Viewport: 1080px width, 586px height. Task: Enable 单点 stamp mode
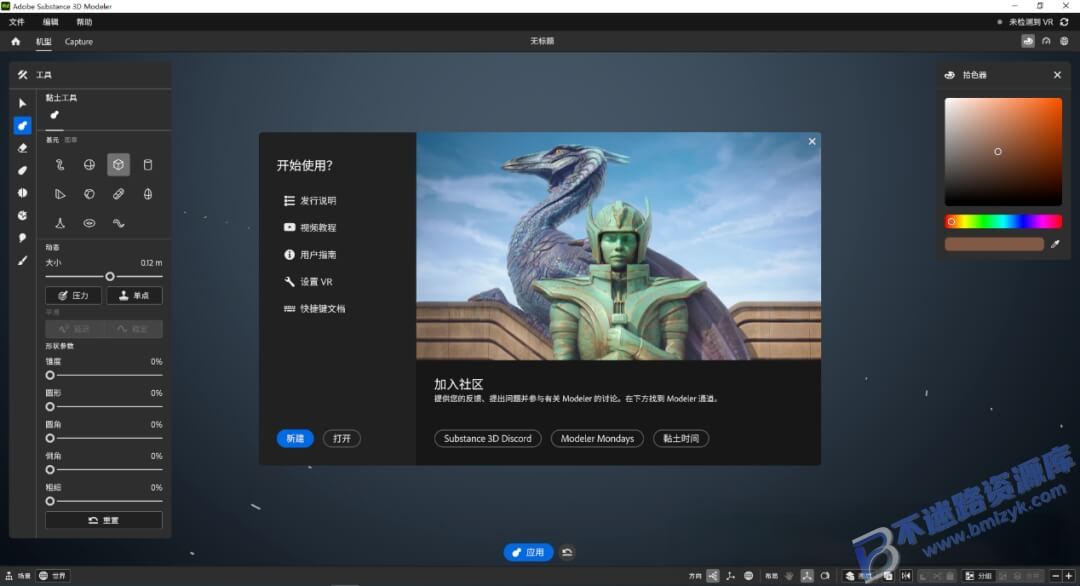(x=135, y=295)
